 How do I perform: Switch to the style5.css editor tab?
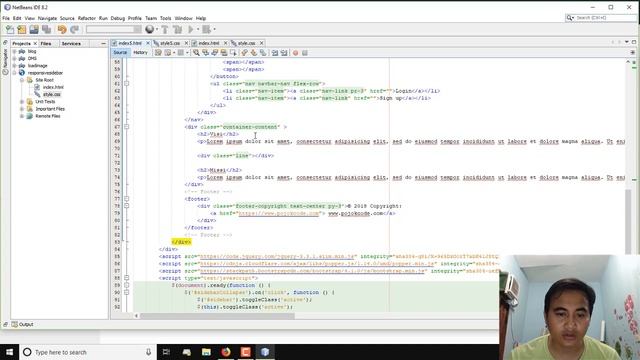(x=170, y=43)
